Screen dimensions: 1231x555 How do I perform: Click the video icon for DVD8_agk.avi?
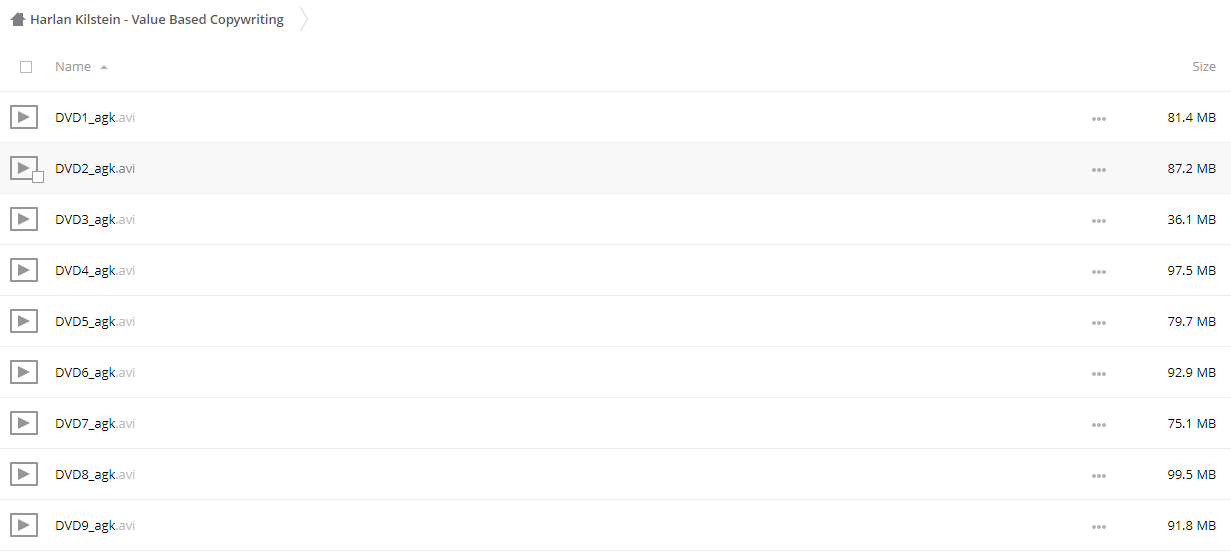[x=24, y=475]
